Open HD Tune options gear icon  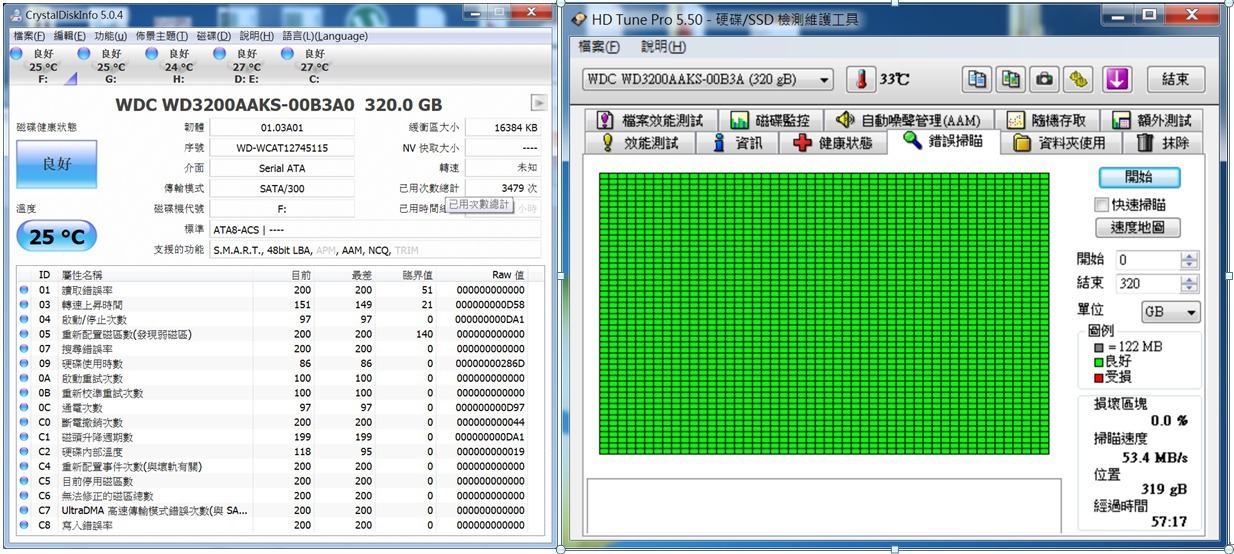tap(1078, 80)
